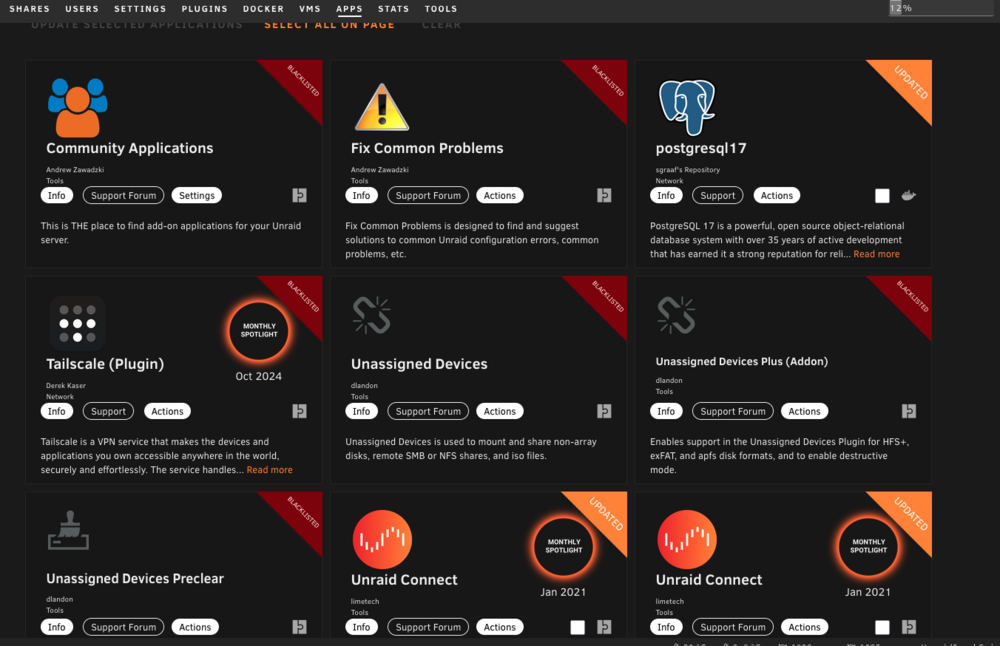This screenshot has height=646, width=1000.
Task: Click Info on postgresql17 card
Action: pos(666,195)
